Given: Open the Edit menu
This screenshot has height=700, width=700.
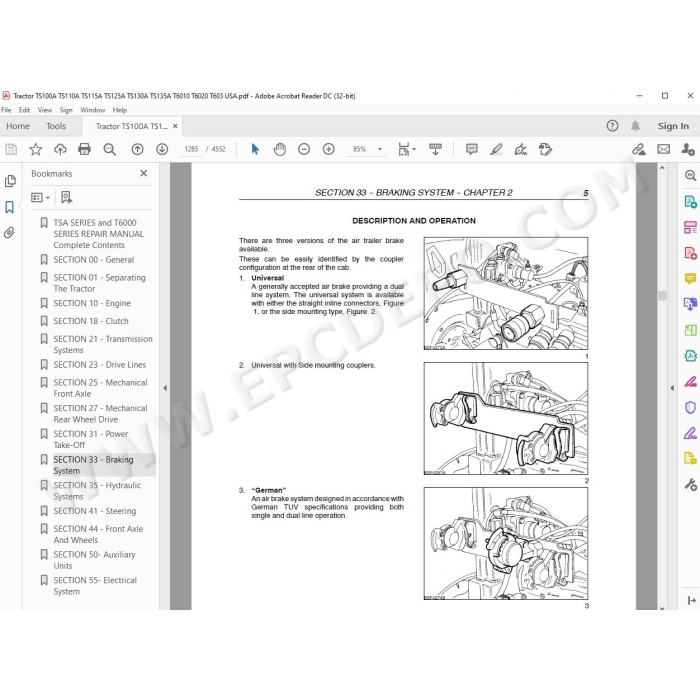Looking at the screenshot, I should pos(25,110).
